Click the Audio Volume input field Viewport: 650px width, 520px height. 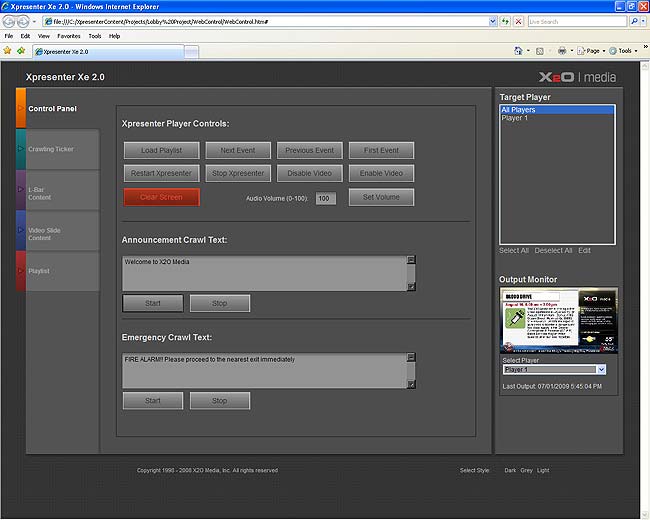click(325, 198)
